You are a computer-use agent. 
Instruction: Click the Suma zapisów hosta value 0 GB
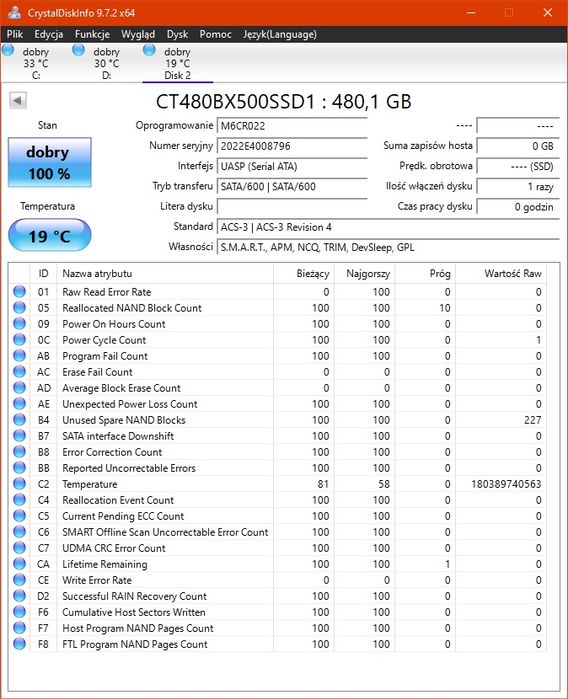(x=518, y=146)
